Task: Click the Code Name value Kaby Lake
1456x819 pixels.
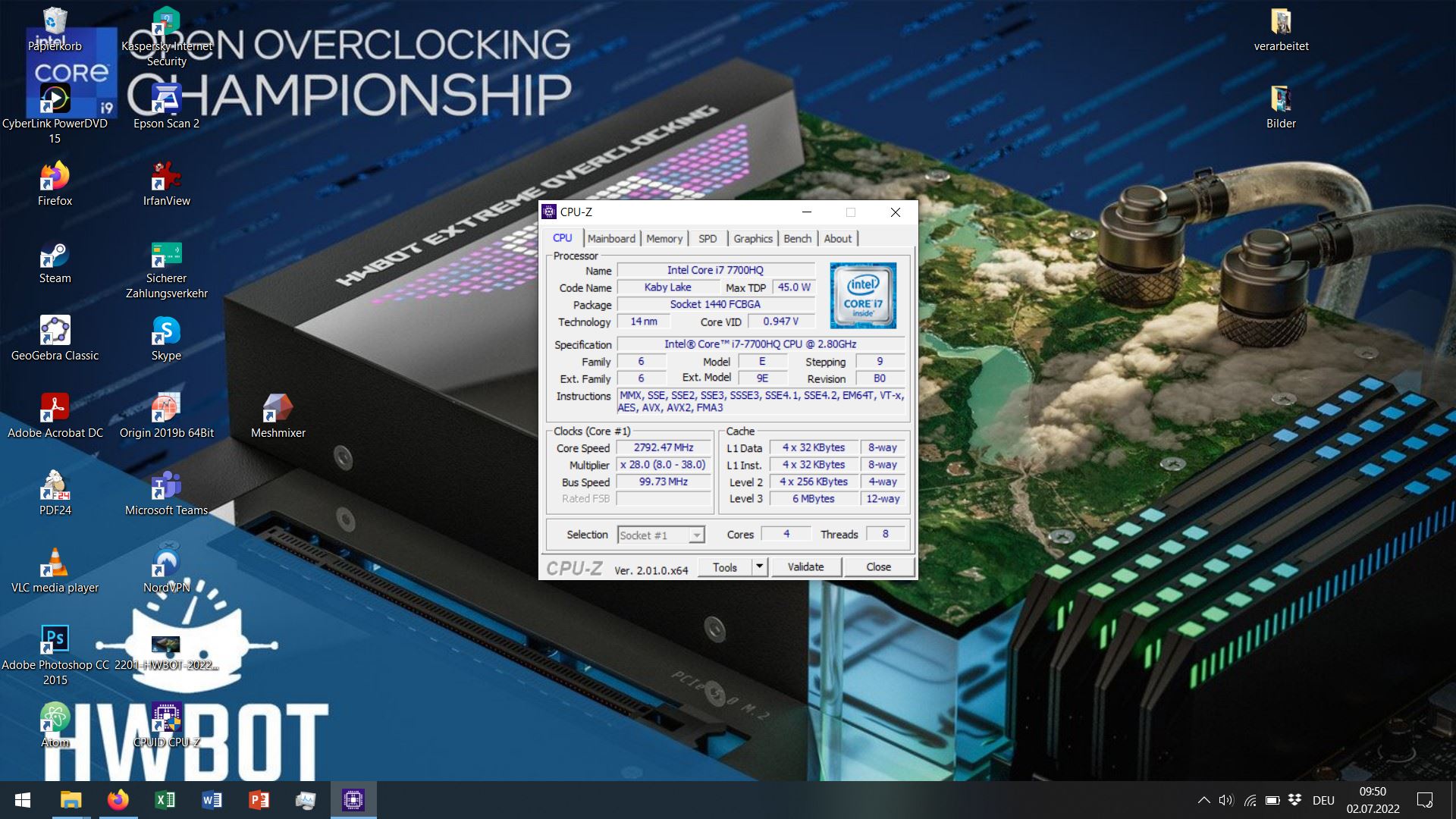Action: [x=667, y=287]
